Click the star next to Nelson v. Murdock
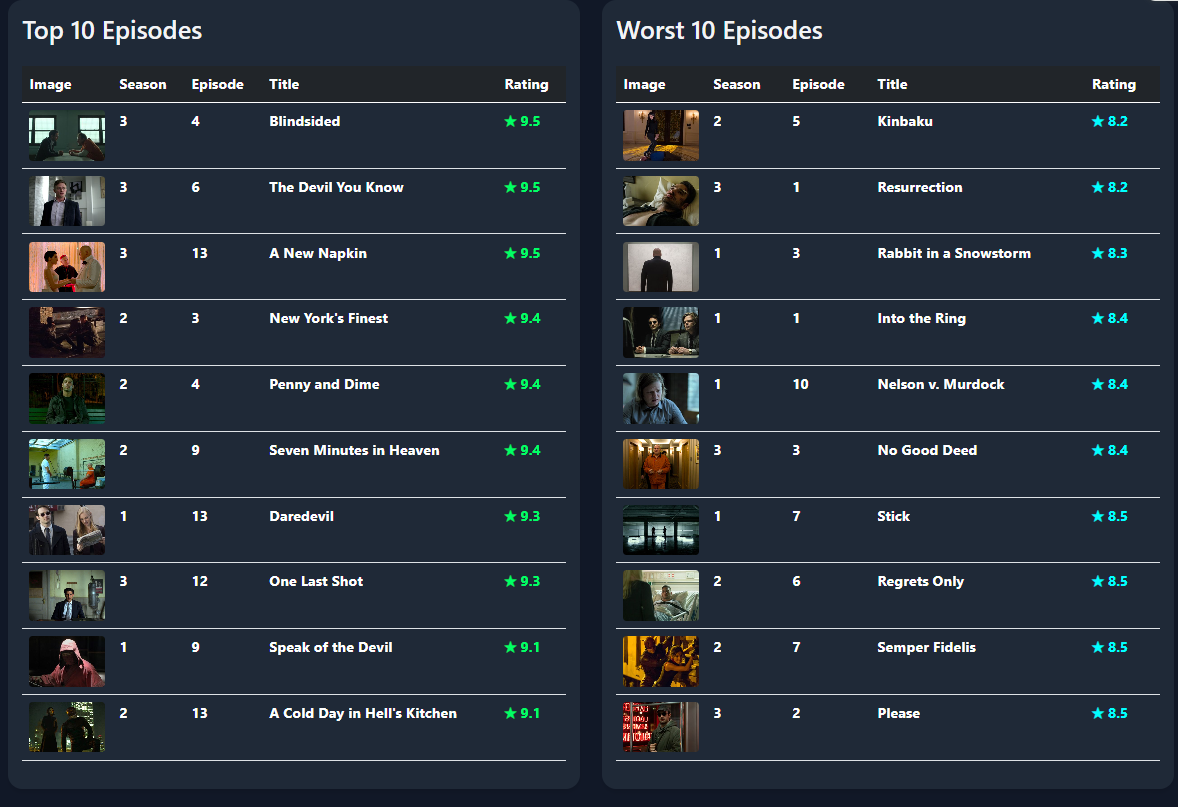The width and height of the screenshot is (1178, 807). 1098,385
